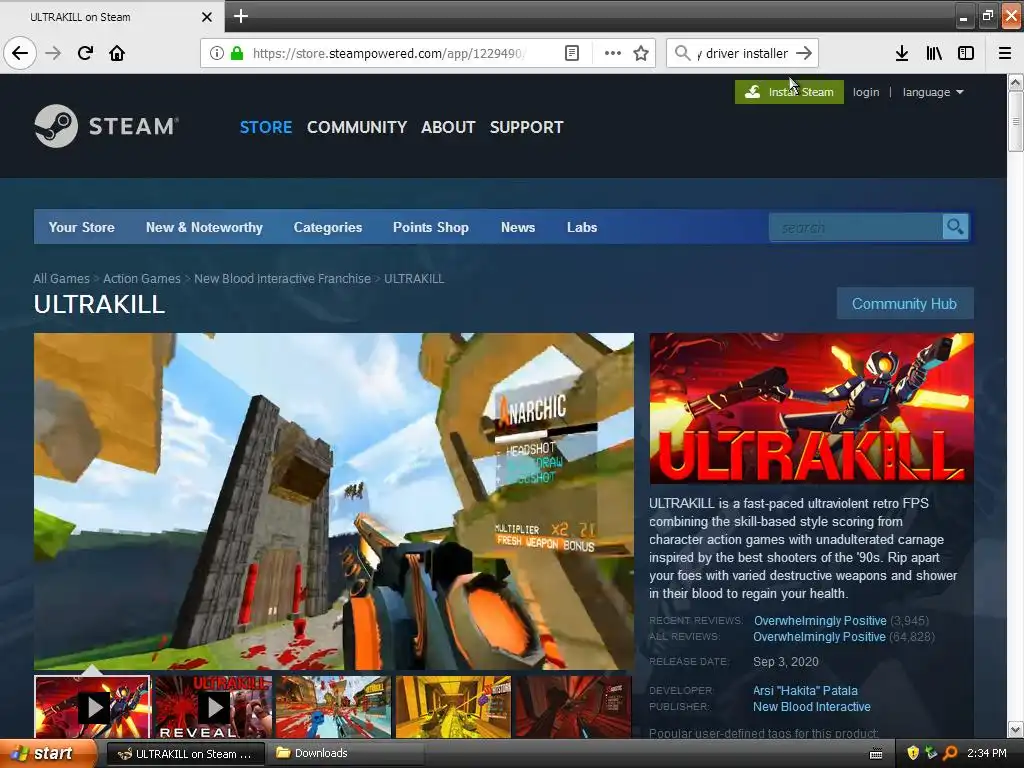Bookmark this page with the star icon
Screen dimensions: 1024x768
[641, 53]
